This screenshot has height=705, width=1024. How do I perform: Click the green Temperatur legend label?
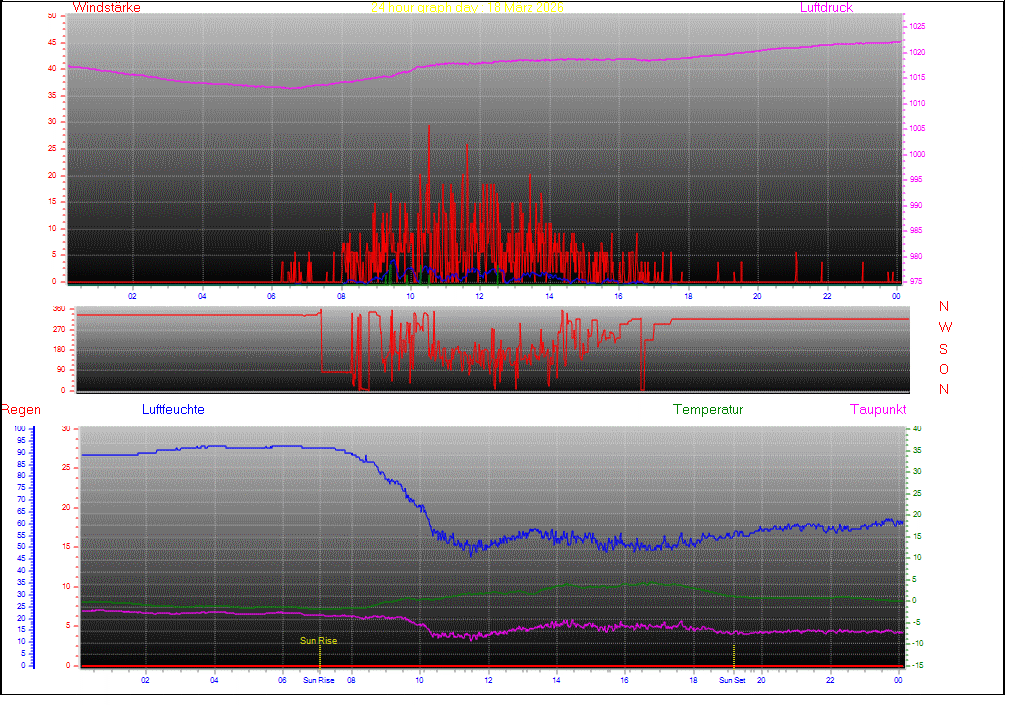click(x=708, y=410)
